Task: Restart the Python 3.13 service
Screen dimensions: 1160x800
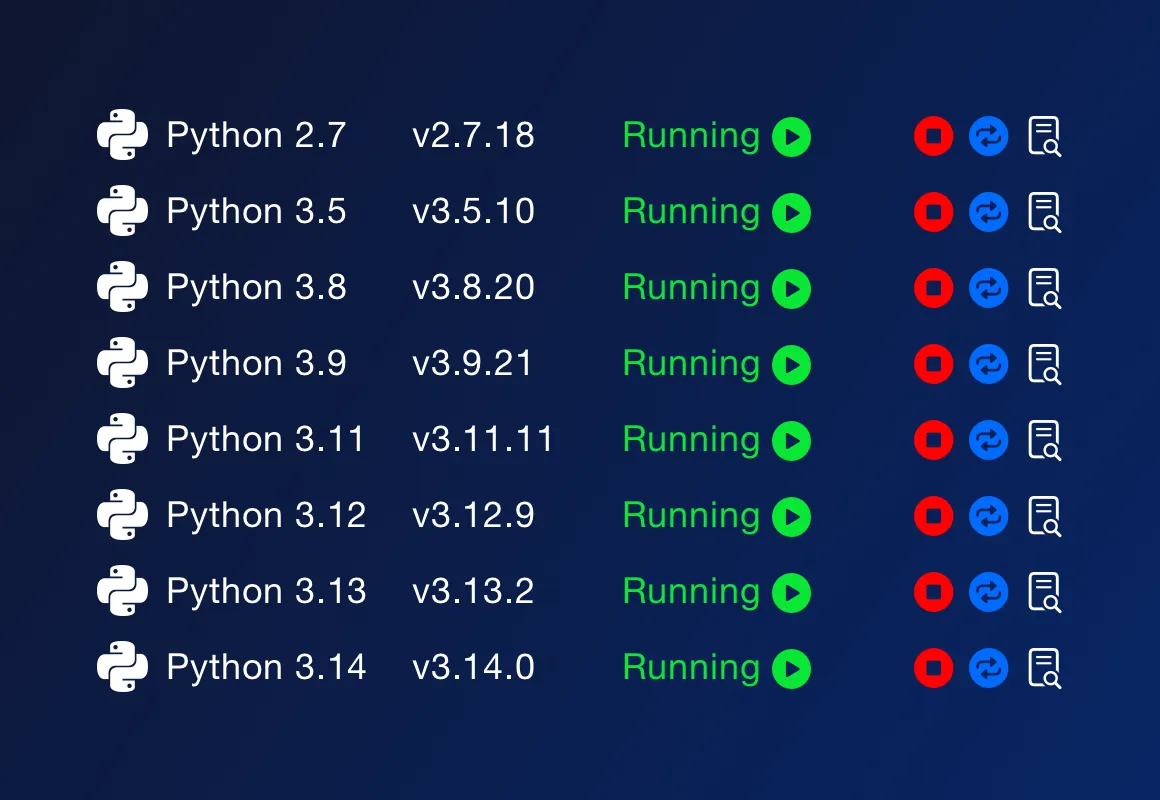Action: (x=988, y=592)
